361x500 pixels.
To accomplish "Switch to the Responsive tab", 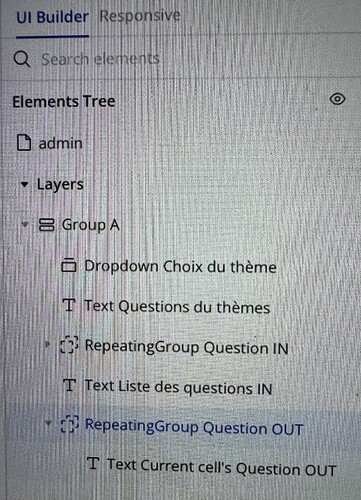I will coord(140,16).
